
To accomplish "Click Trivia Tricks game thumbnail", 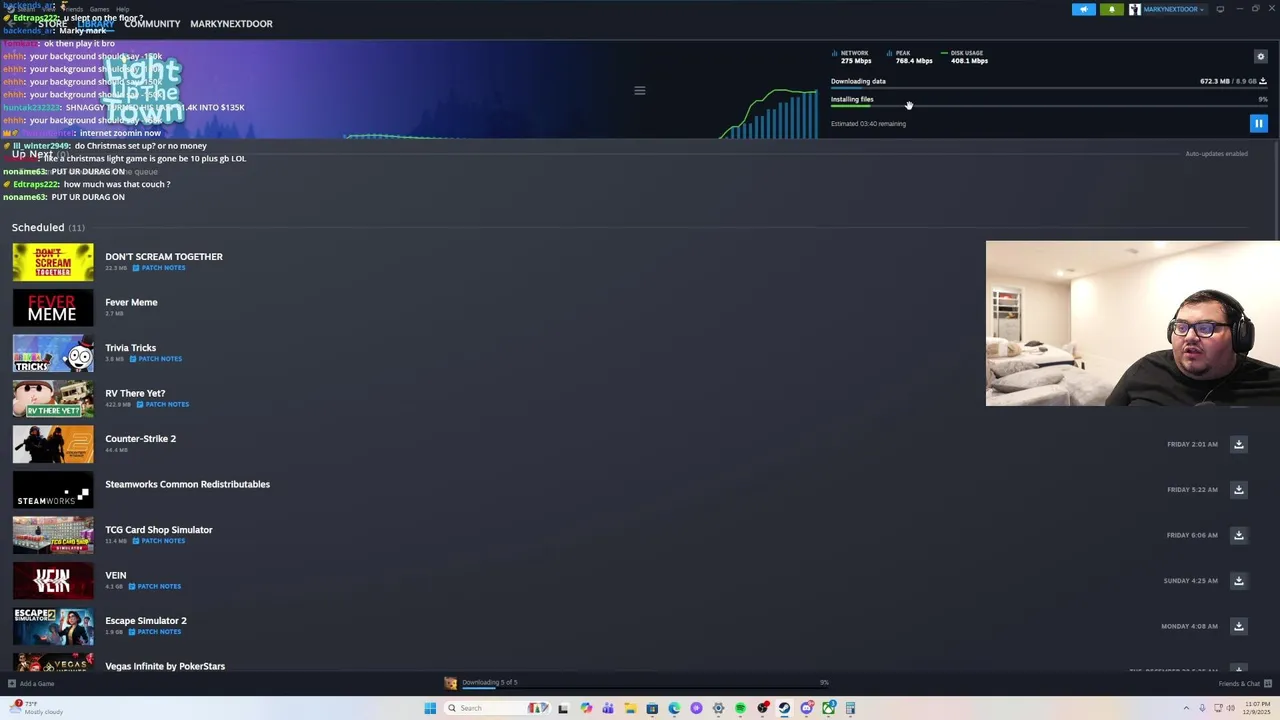I will pyautogui.click(x=53, y=353).
